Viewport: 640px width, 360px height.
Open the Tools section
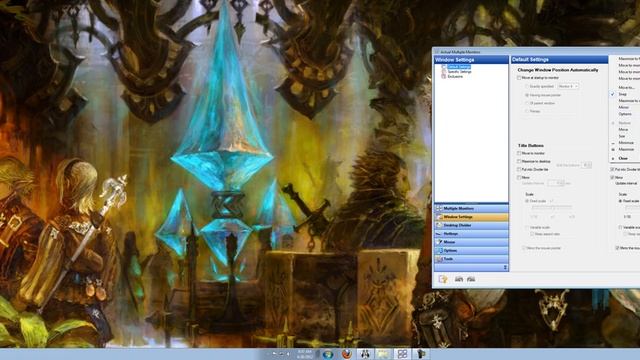[x=471, y=259]
